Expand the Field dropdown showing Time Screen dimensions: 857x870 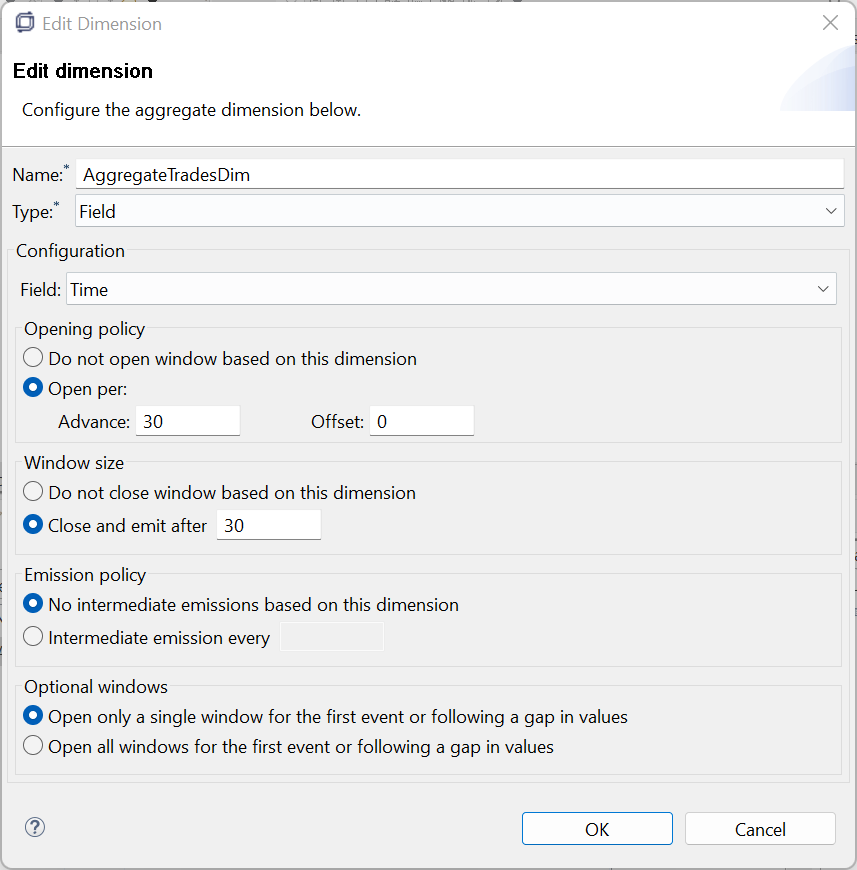pos(451,289)
